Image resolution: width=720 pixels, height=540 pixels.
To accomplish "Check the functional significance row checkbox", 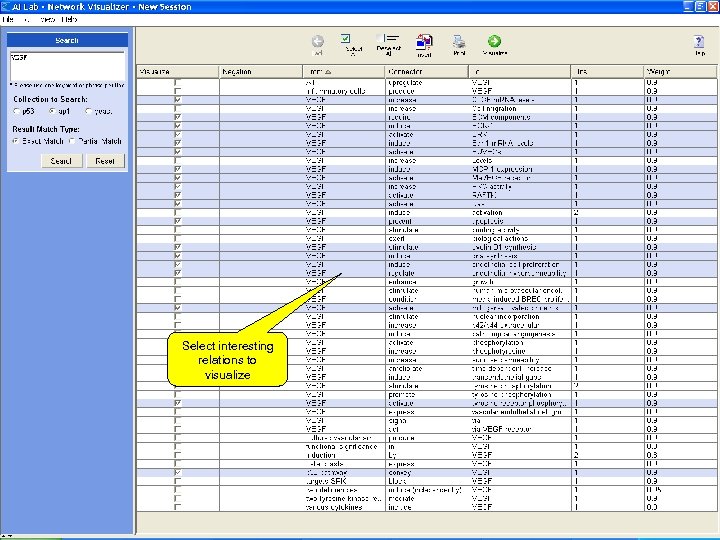I will pyautogui.click(x=178, y=447).
